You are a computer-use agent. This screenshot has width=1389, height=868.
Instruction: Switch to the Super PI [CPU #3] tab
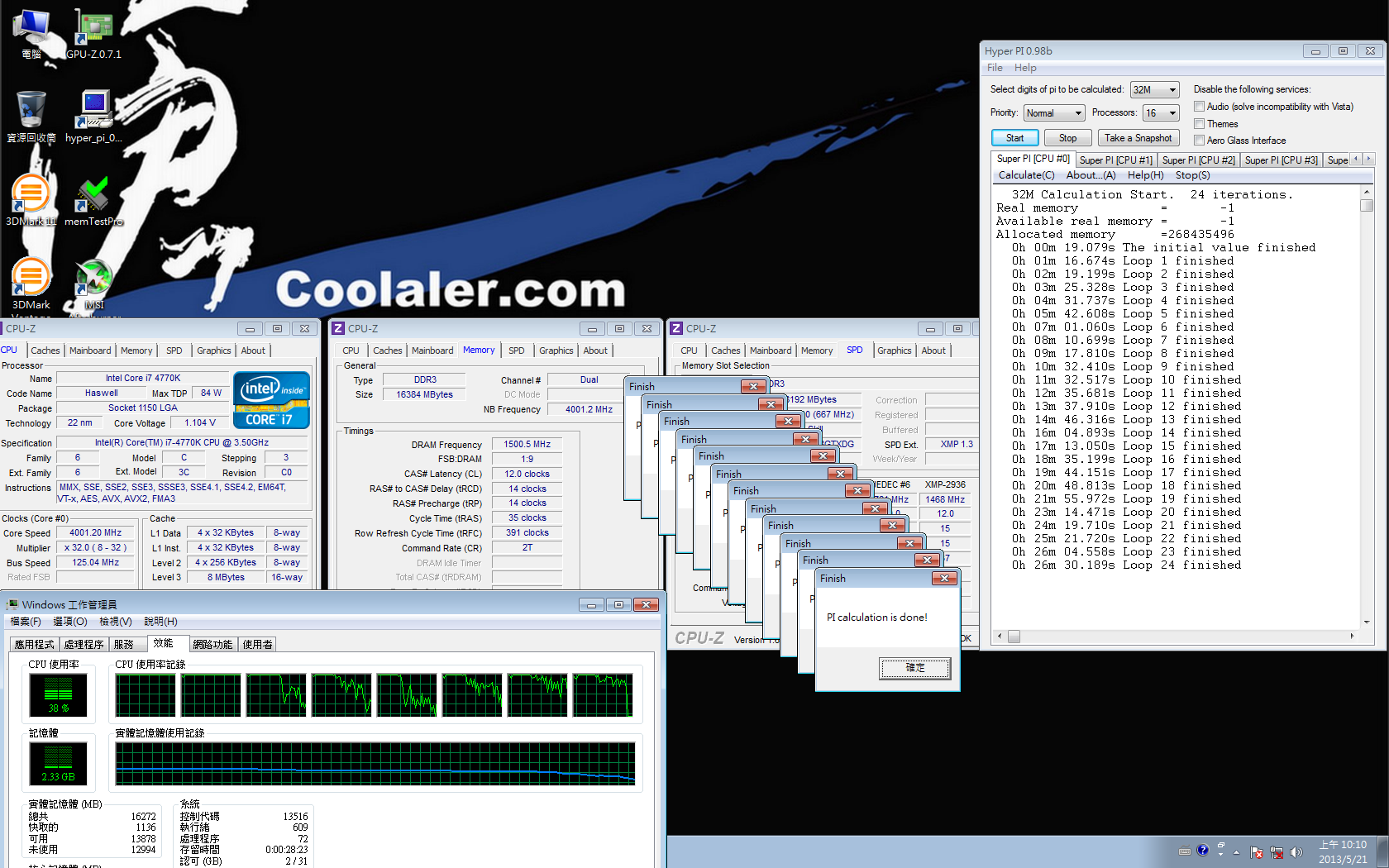tap(1281, 160)
